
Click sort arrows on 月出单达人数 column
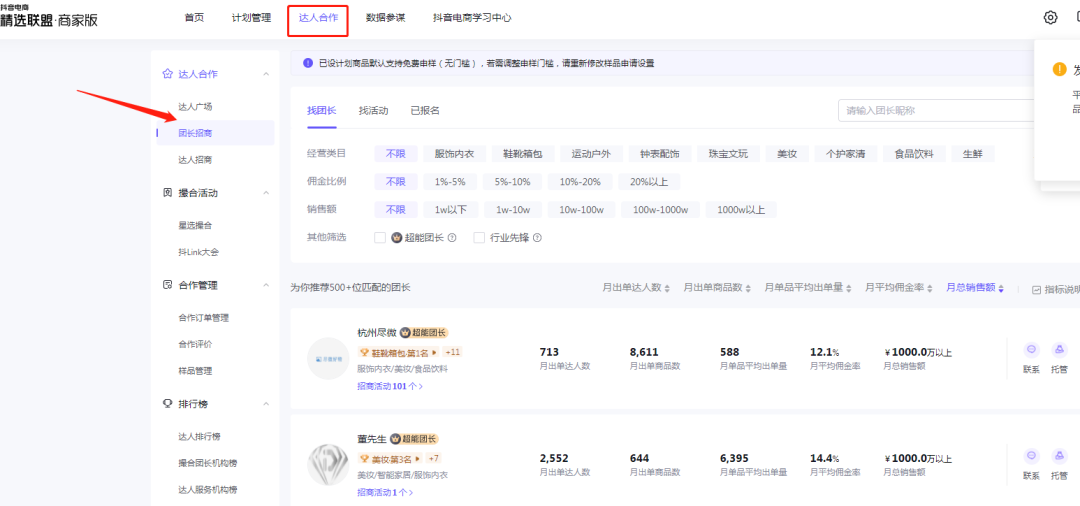(667, 289)
